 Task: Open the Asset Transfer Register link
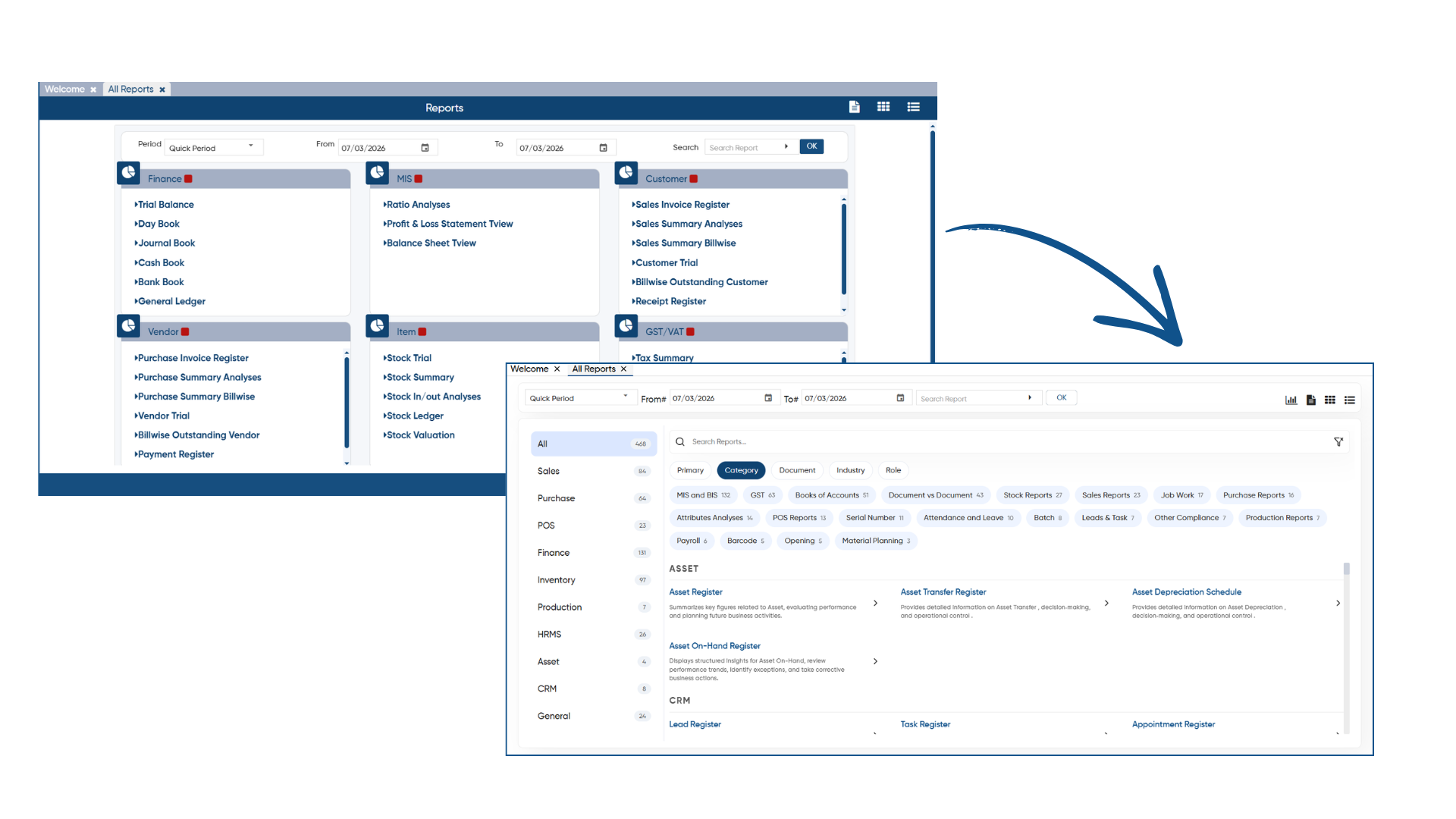pyautogui.click(x=943, y=592)
